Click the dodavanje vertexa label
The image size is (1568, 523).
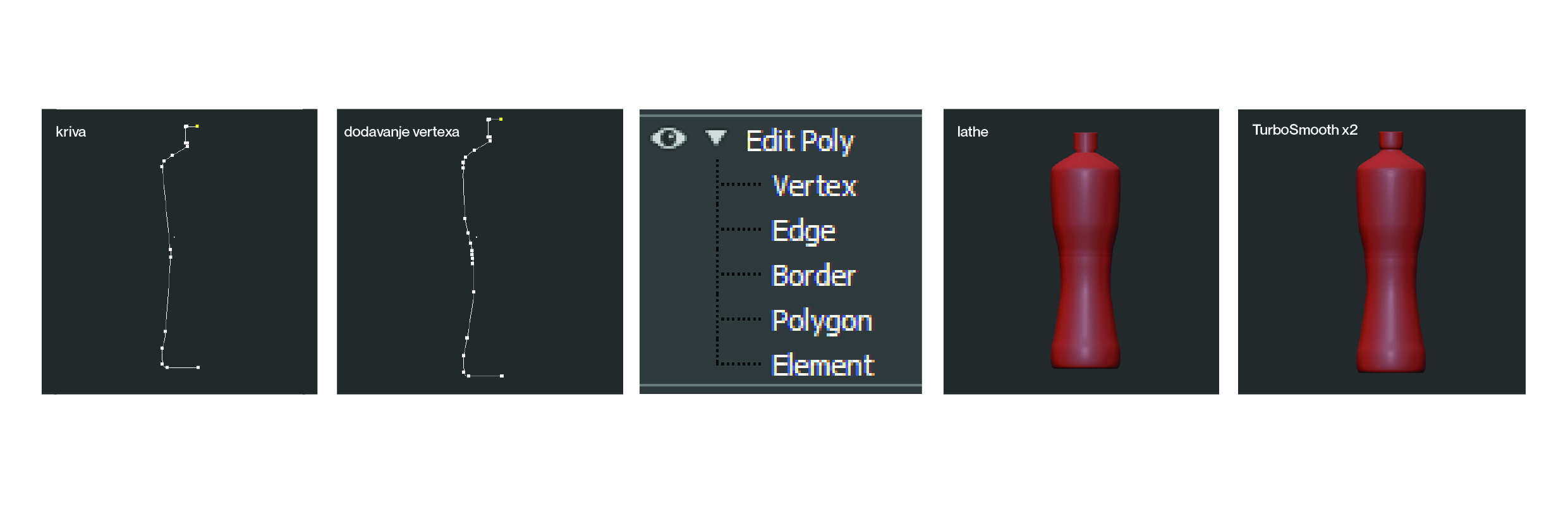click(401, 132)
